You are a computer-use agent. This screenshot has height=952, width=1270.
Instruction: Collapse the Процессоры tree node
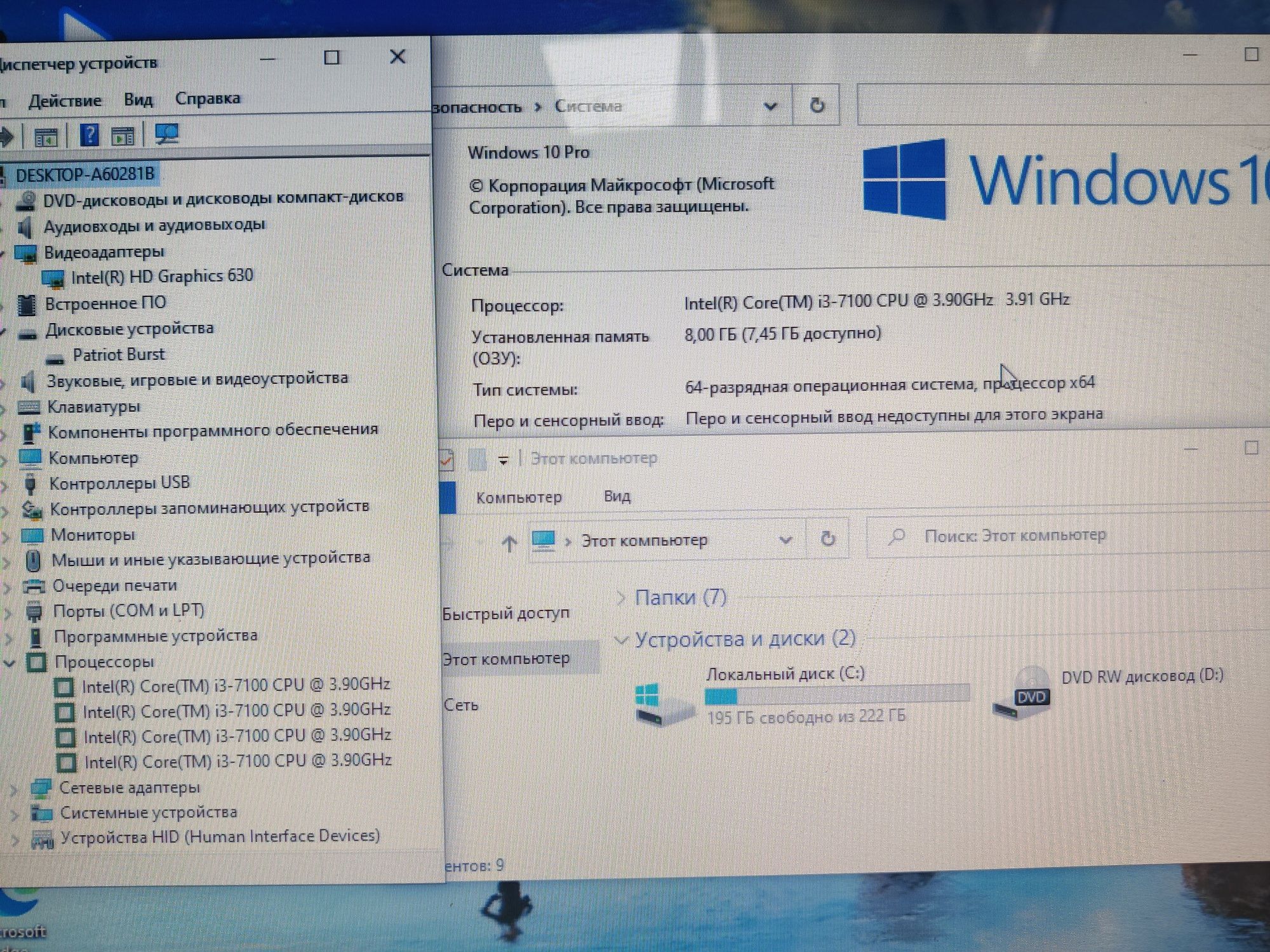click(10, 664)
